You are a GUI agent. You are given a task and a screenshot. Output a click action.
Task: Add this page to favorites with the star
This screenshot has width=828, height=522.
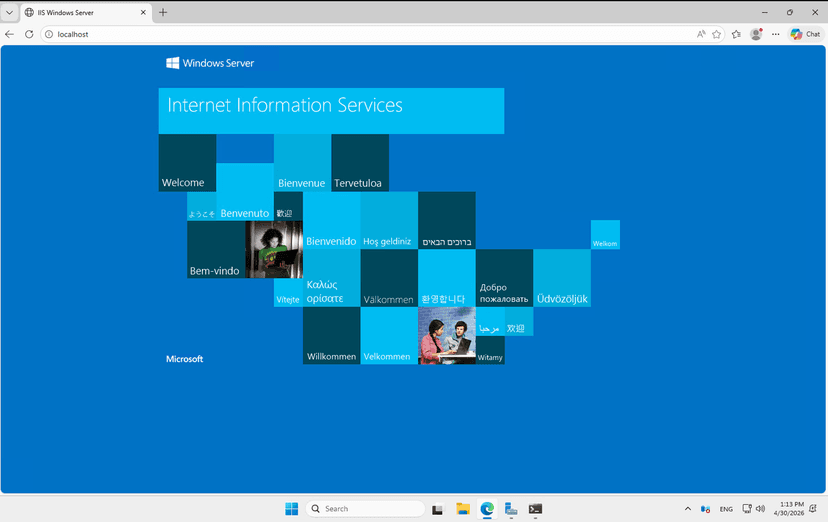tap(717, 34)
